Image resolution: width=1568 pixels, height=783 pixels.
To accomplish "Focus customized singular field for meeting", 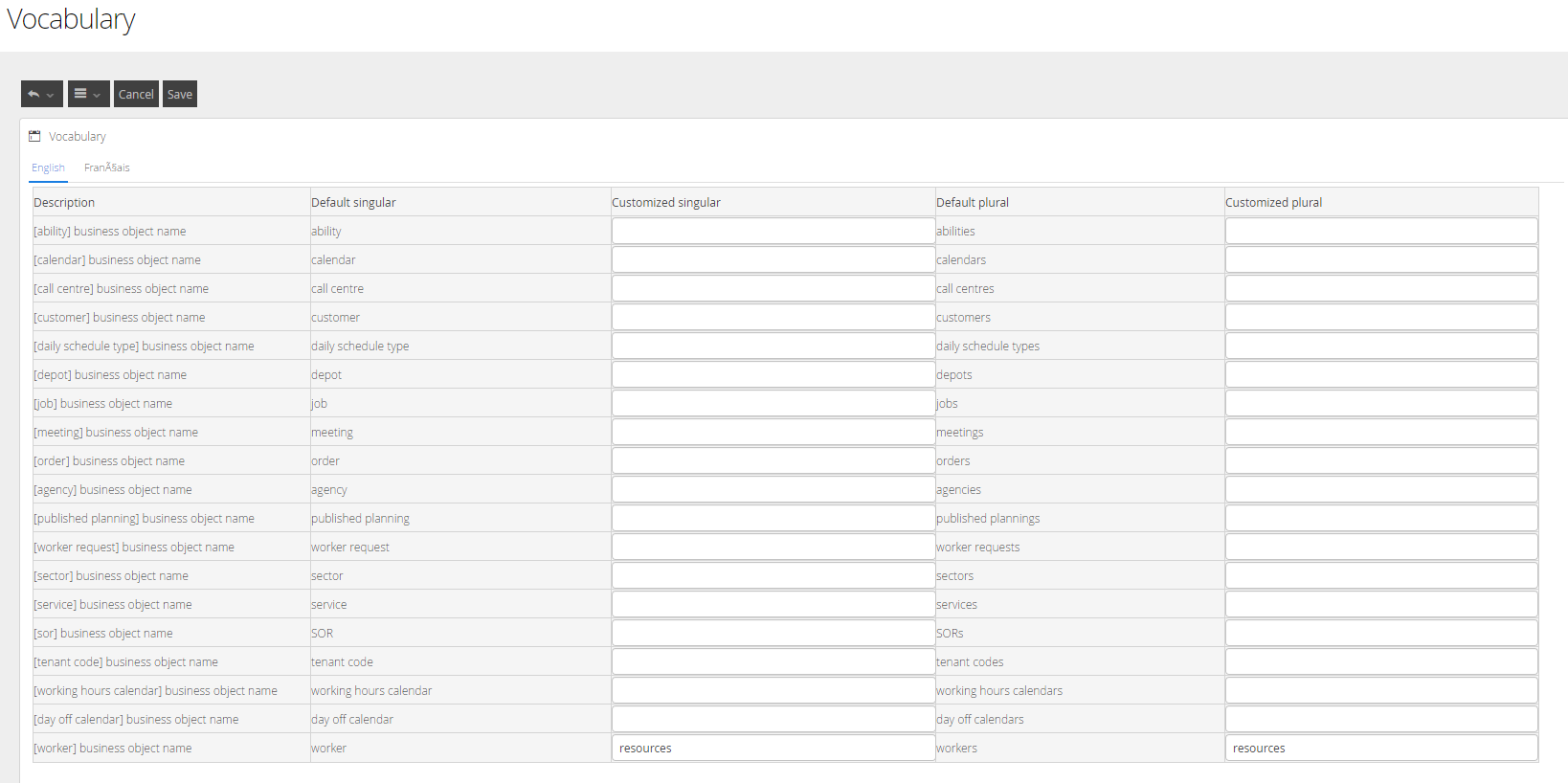I will tap(773, 432).
